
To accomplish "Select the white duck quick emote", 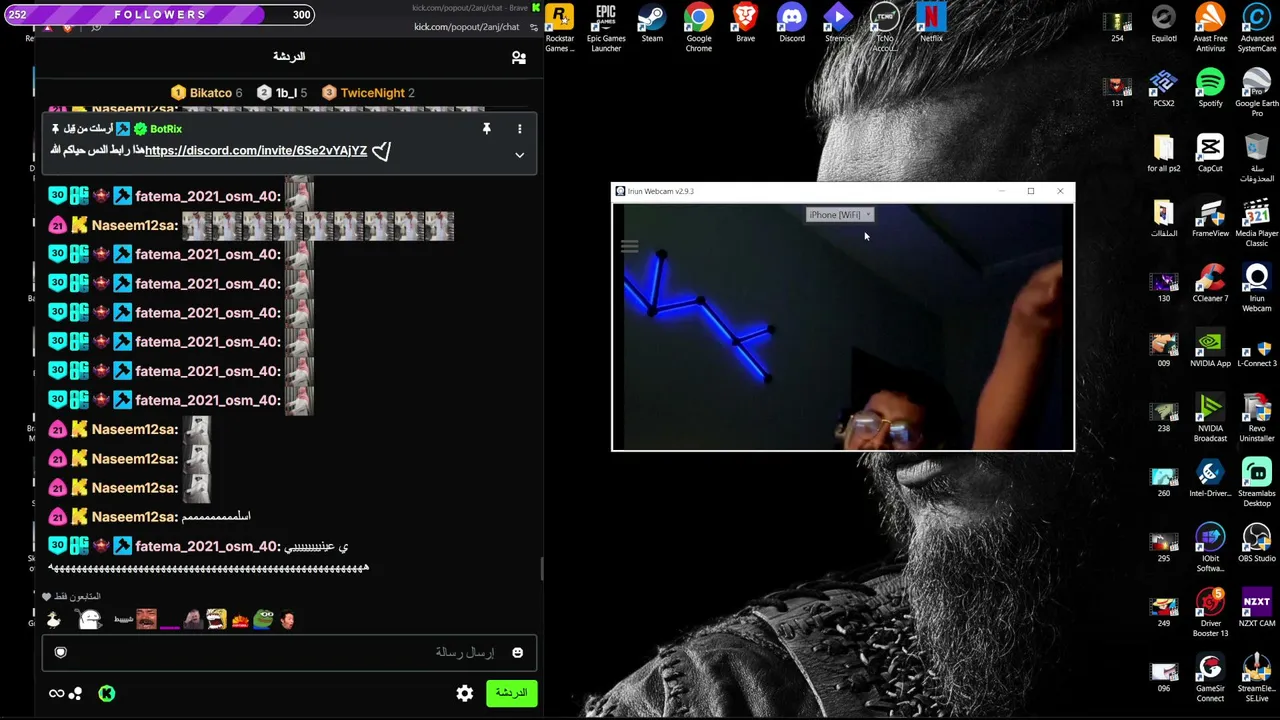I will point(53,620).
